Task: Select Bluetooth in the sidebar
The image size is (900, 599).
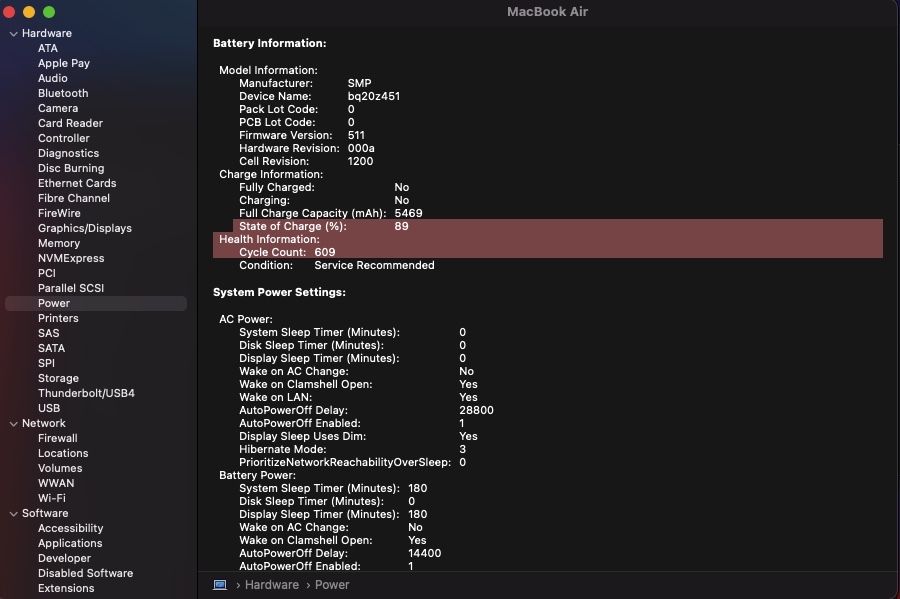Action: tap(63, 93)
